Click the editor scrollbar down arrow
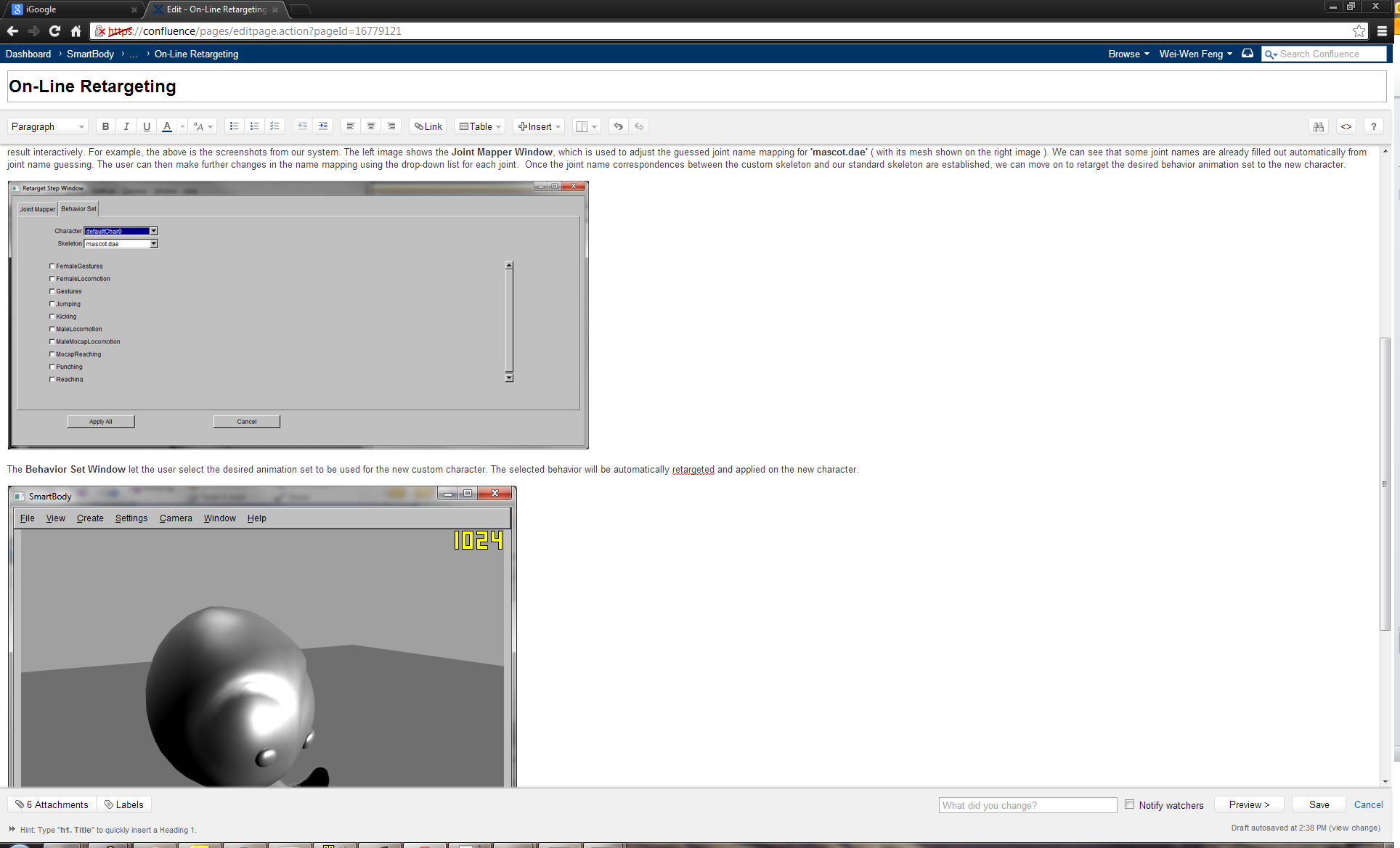This screenshot has height=848, width=1400. click(1385, 782)
